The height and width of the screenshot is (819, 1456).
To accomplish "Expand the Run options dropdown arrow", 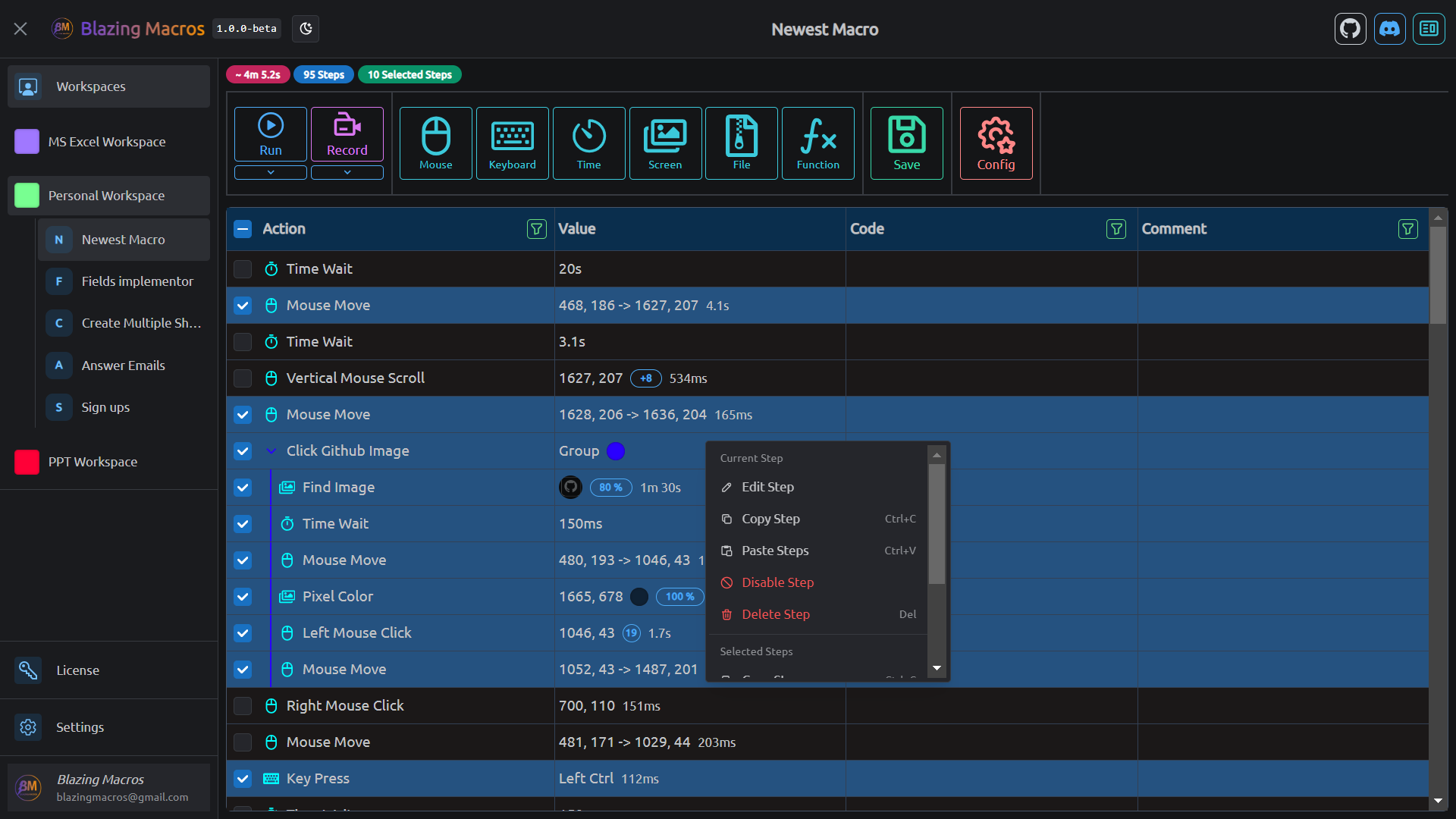I will 271,173.
